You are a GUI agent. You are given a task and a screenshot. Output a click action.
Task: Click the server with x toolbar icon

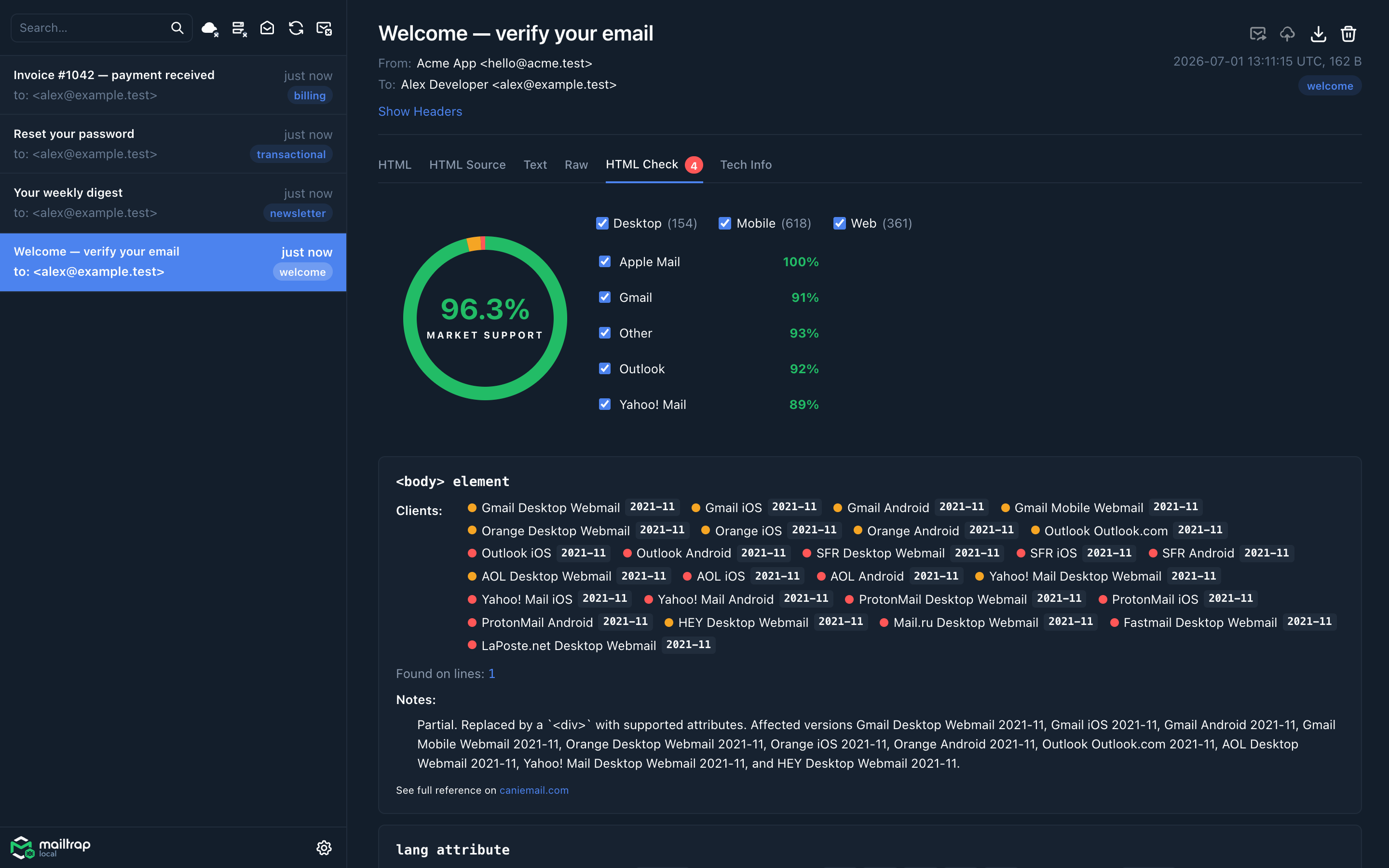click(239, 28)
